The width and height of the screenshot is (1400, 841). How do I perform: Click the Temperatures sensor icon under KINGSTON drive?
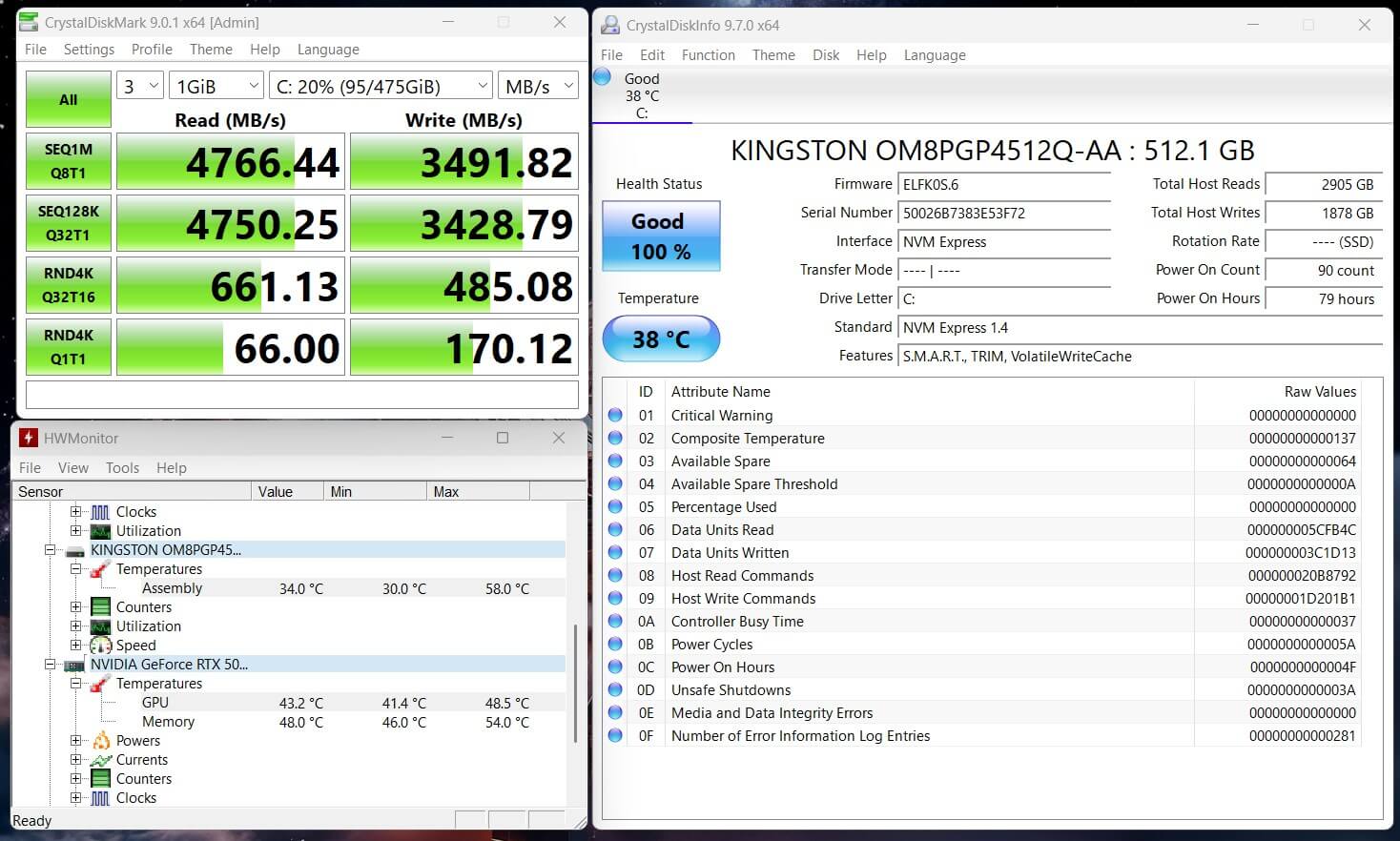coord(102,568)
